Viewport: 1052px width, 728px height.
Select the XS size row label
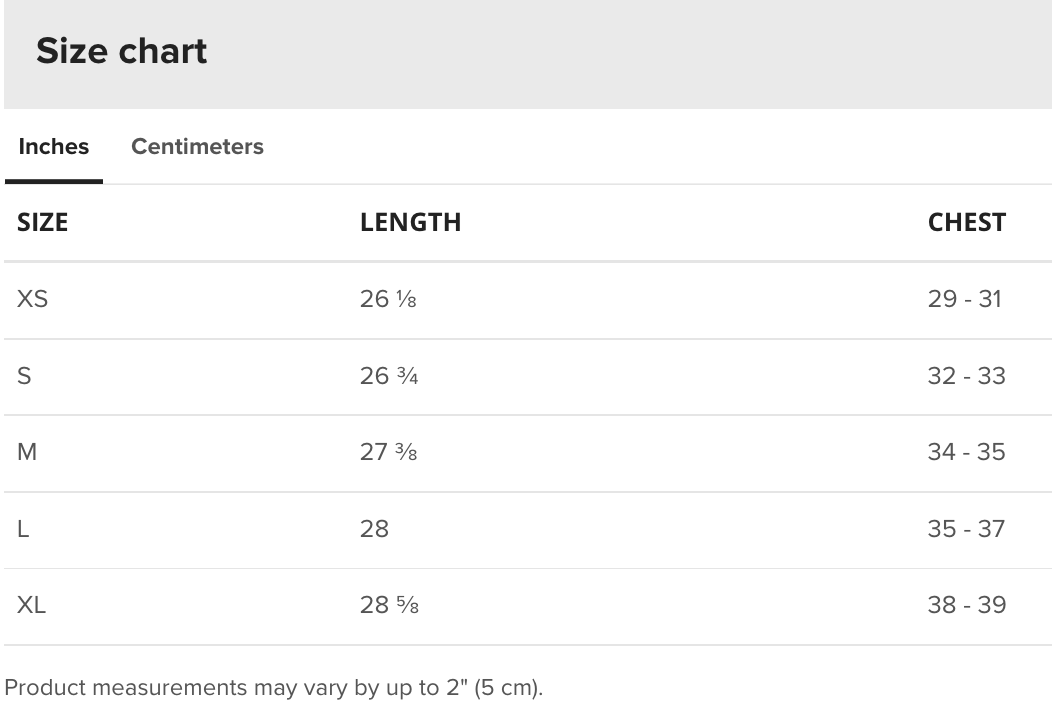pos(32,299)
